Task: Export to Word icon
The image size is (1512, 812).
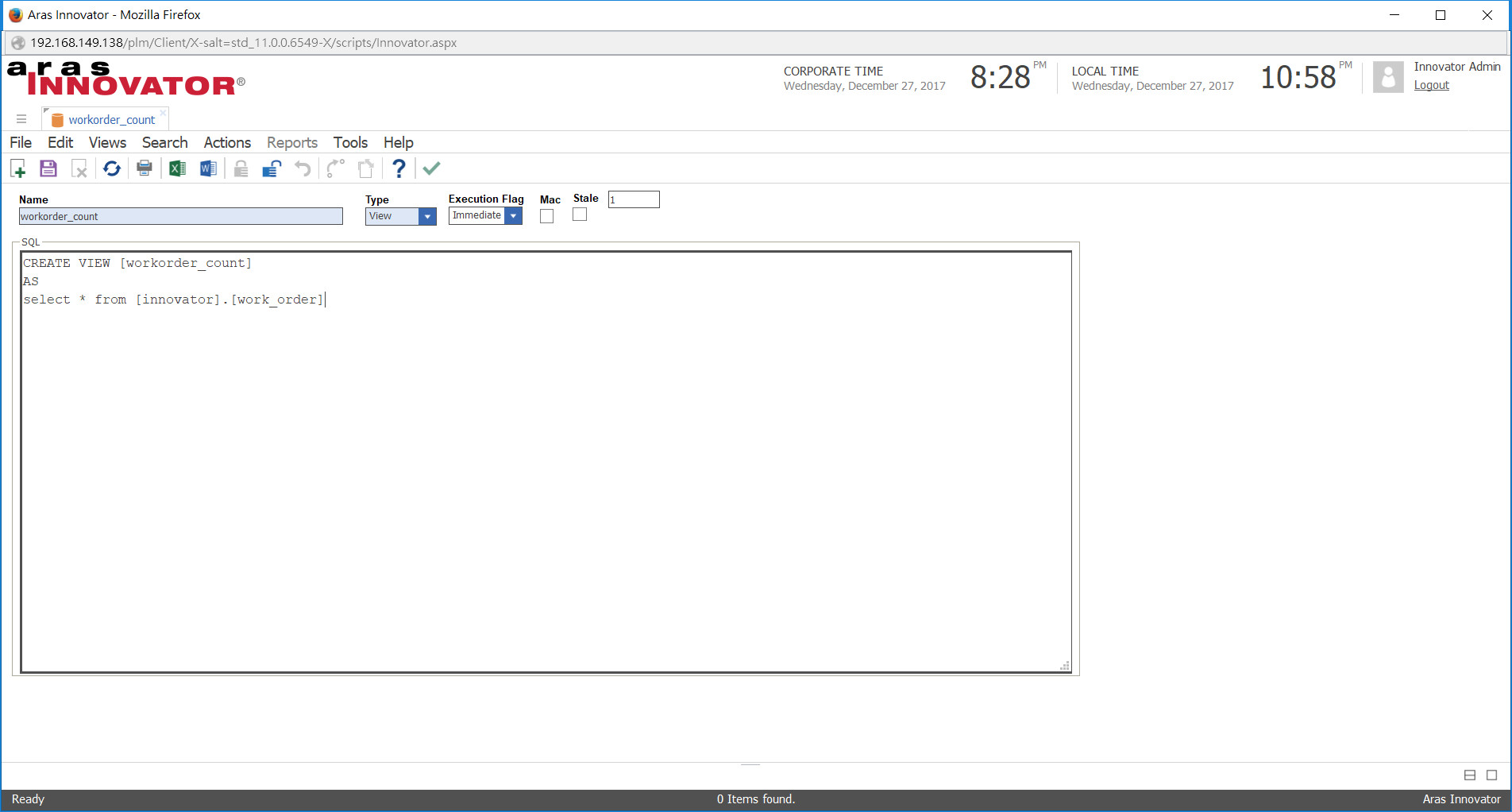Action: point(208,168)
